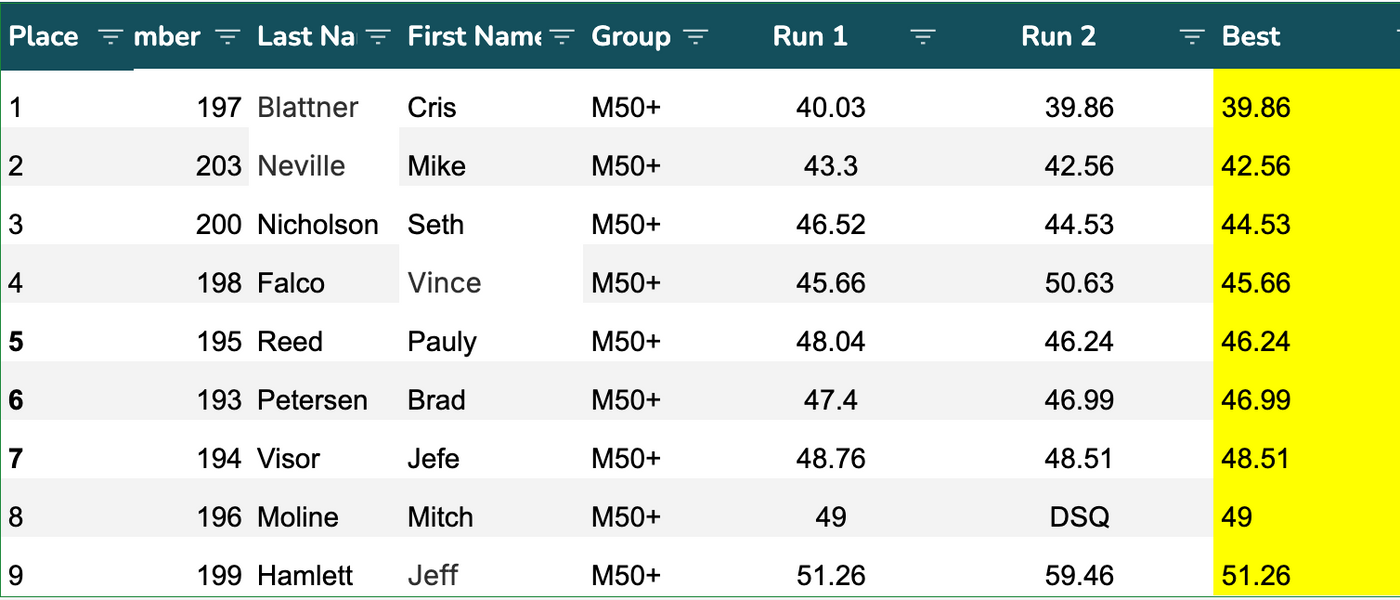The width and height of the screenshot is (1400, 600).
Task: Select bib number 203 cell
Action: pos(218,166)
